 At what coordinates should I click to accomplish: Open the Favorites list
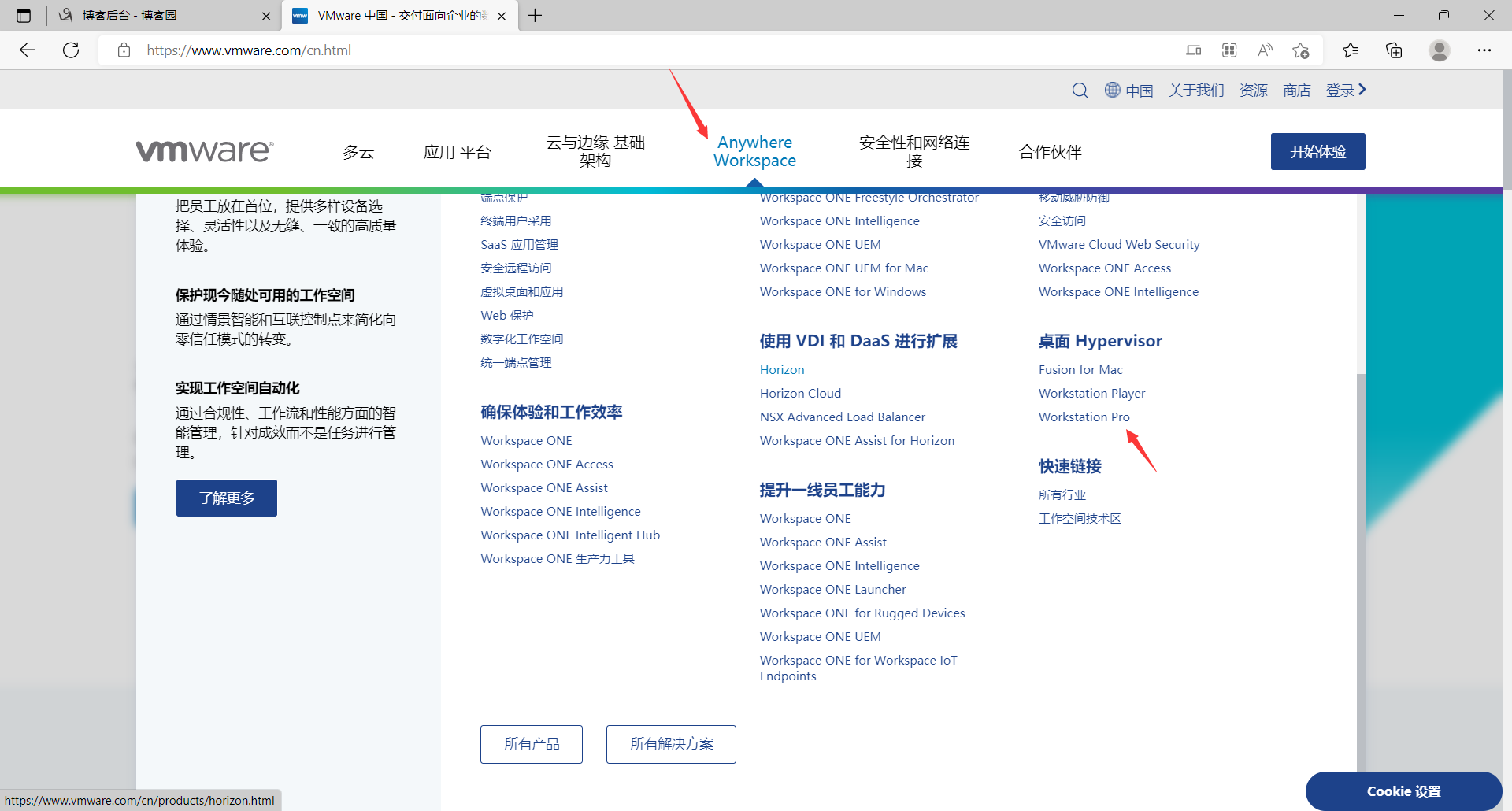(x=1351, y=50)
